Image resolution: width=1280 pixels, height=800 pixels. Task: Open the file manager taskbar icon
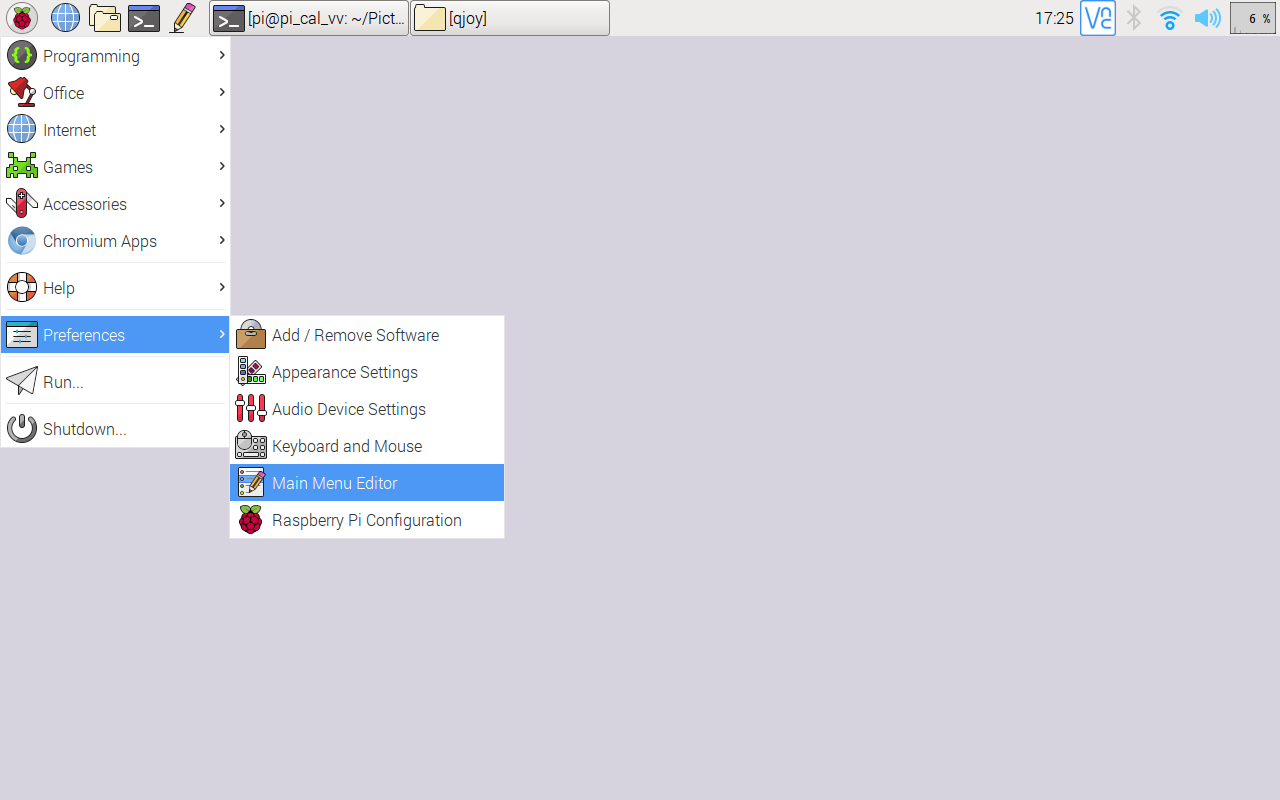click(x=104, y=17)
